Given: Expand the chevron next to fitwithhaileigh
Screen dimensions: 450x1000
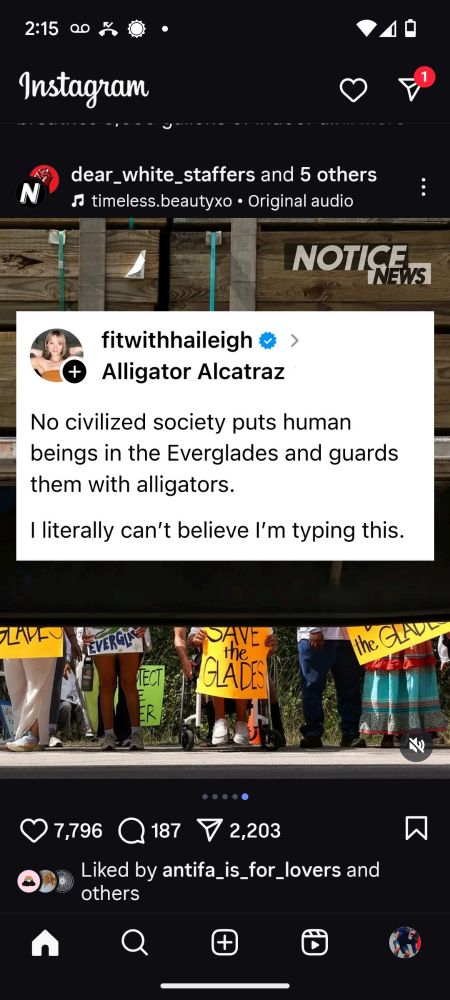Looking at the screenshot, I should point(294,341).
